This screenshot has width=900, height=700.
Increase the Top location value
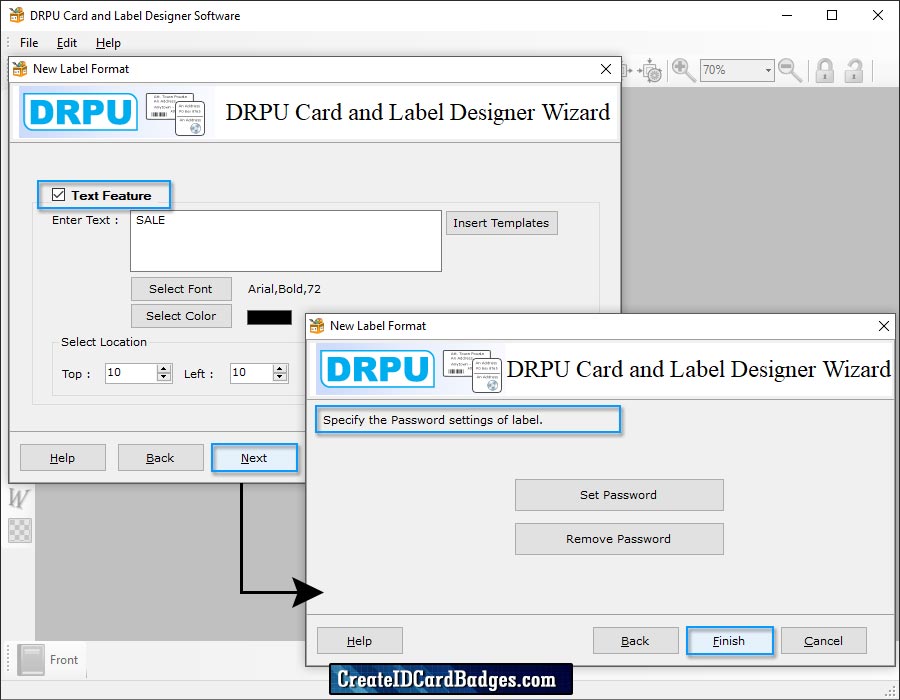pyautogui.click(x=164, y=368)
